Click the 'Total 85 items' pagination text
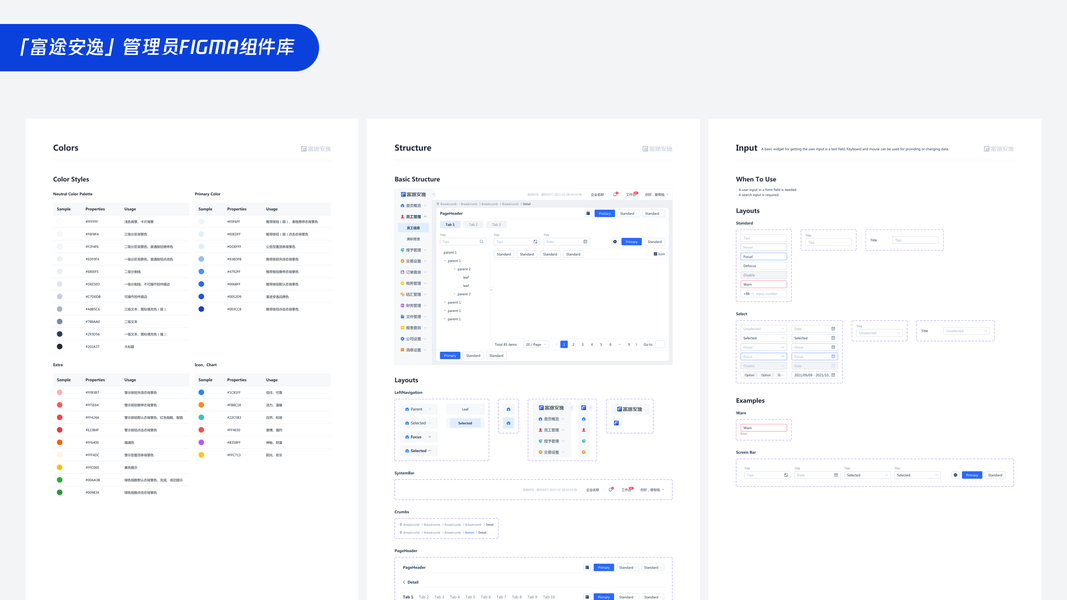The image size is (1067, 600). tap(506, 344)
